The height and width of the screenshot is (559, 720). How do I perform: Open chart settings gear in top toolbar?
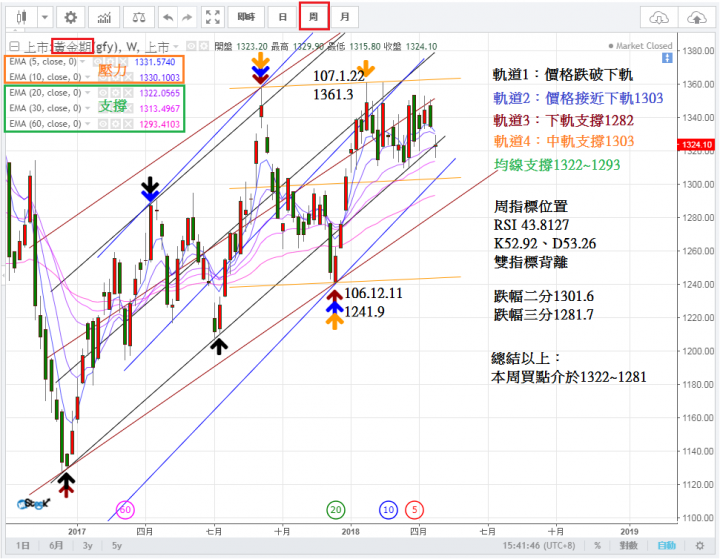(x=70, y=17)
